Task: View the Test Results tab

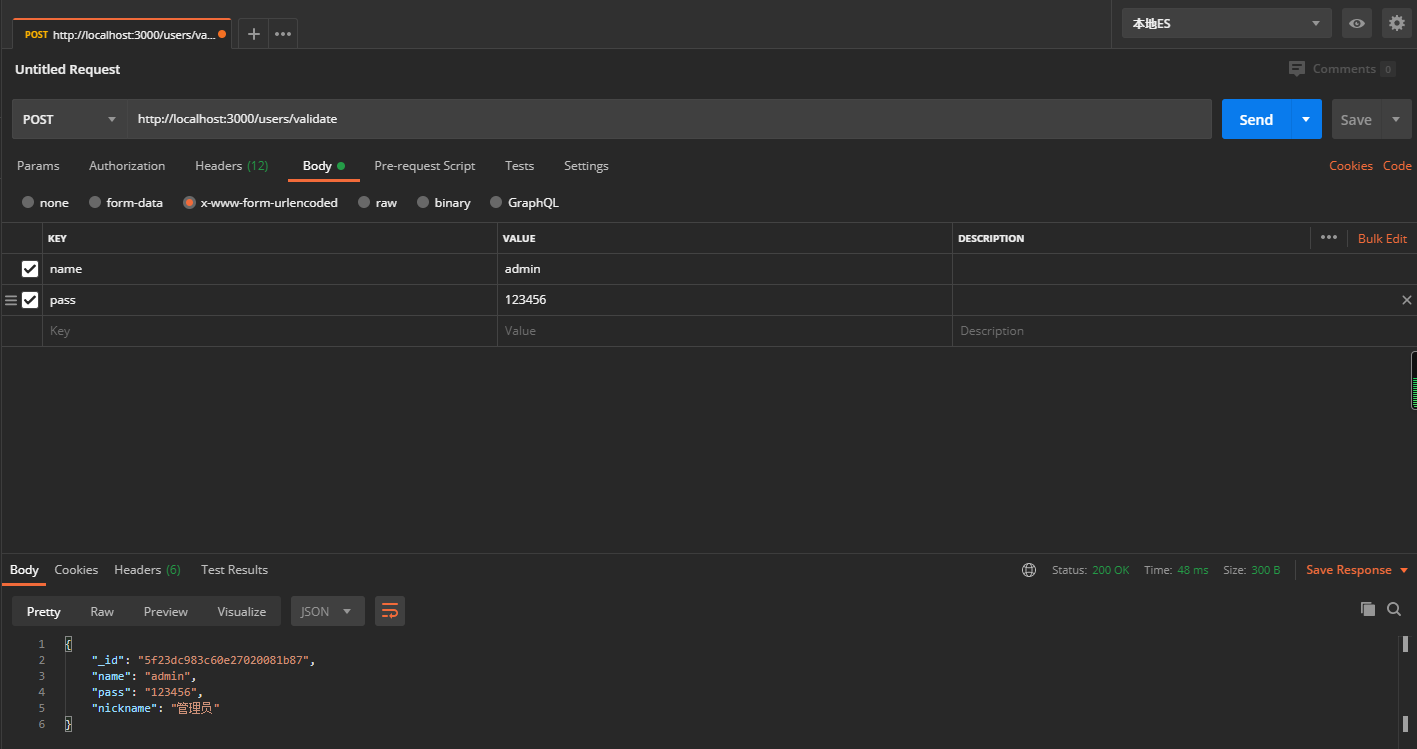Action: point(234,569)
